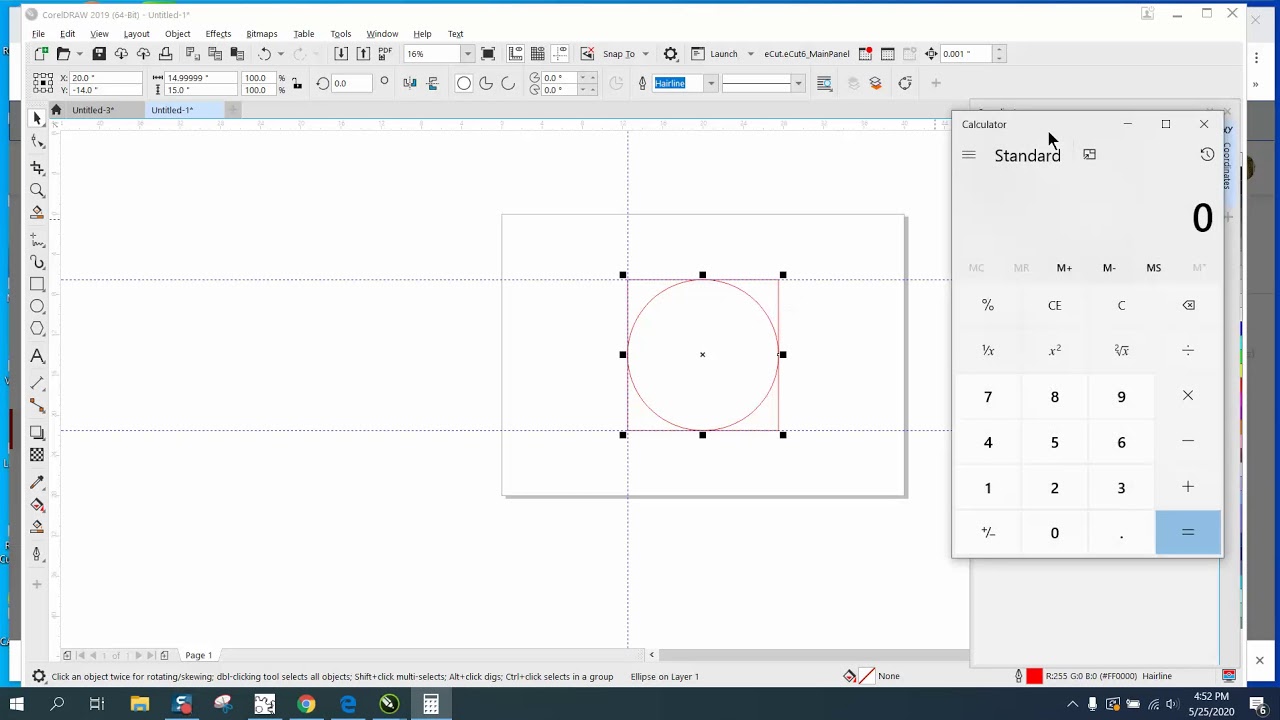Expand the Open recent arrow dropdown

click(x=80, y=54)
